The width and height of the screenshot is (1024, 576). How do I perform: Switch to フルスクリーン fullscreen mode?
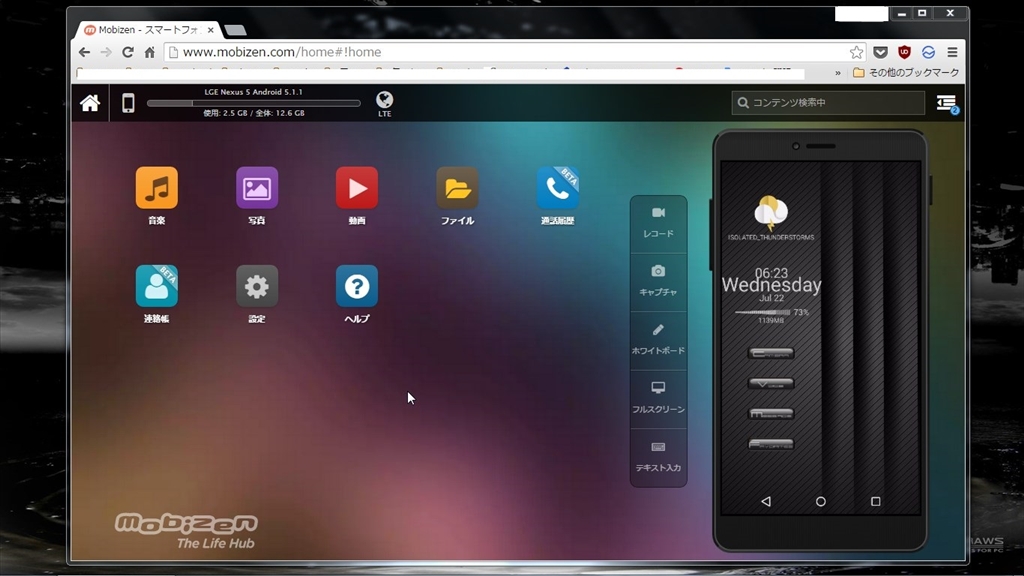pyautogui.click(x=658, y=398)
